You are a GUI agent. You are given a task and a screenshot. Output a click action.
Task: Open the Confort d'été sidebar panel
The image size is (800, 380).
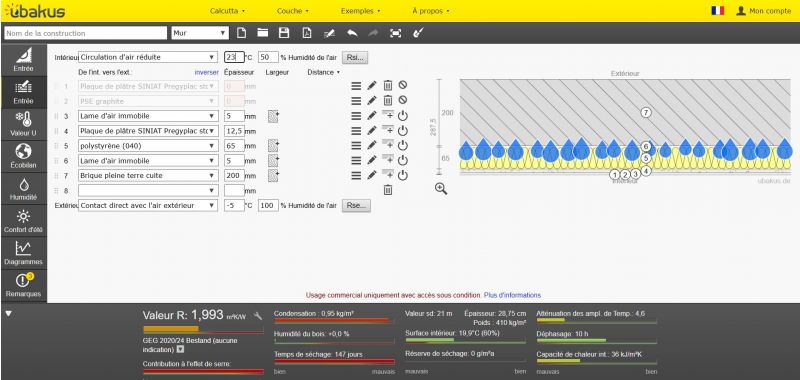[x=23, y=221]
